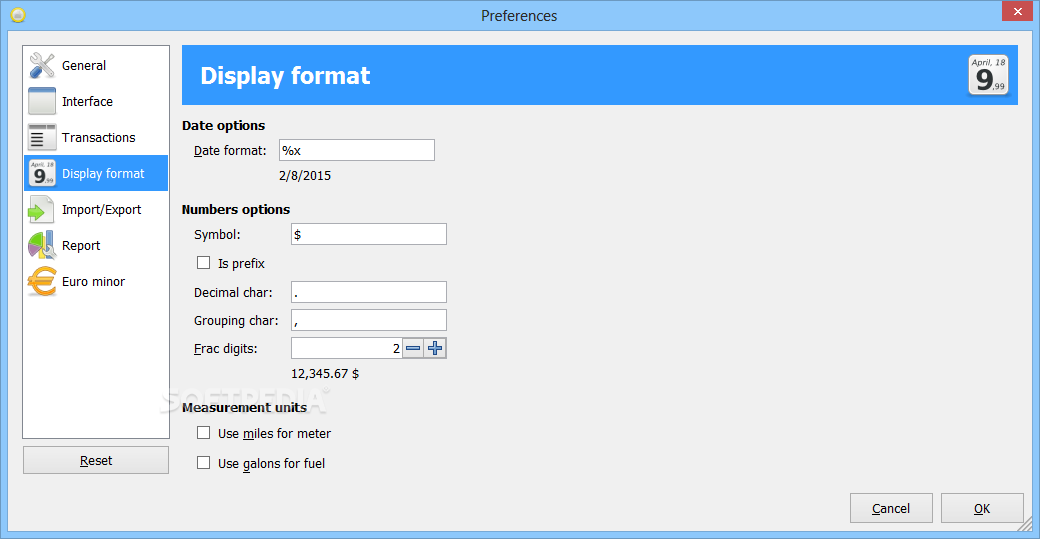Click the Display format header title
Screen dimensions: 1040x539
point(285,76)
